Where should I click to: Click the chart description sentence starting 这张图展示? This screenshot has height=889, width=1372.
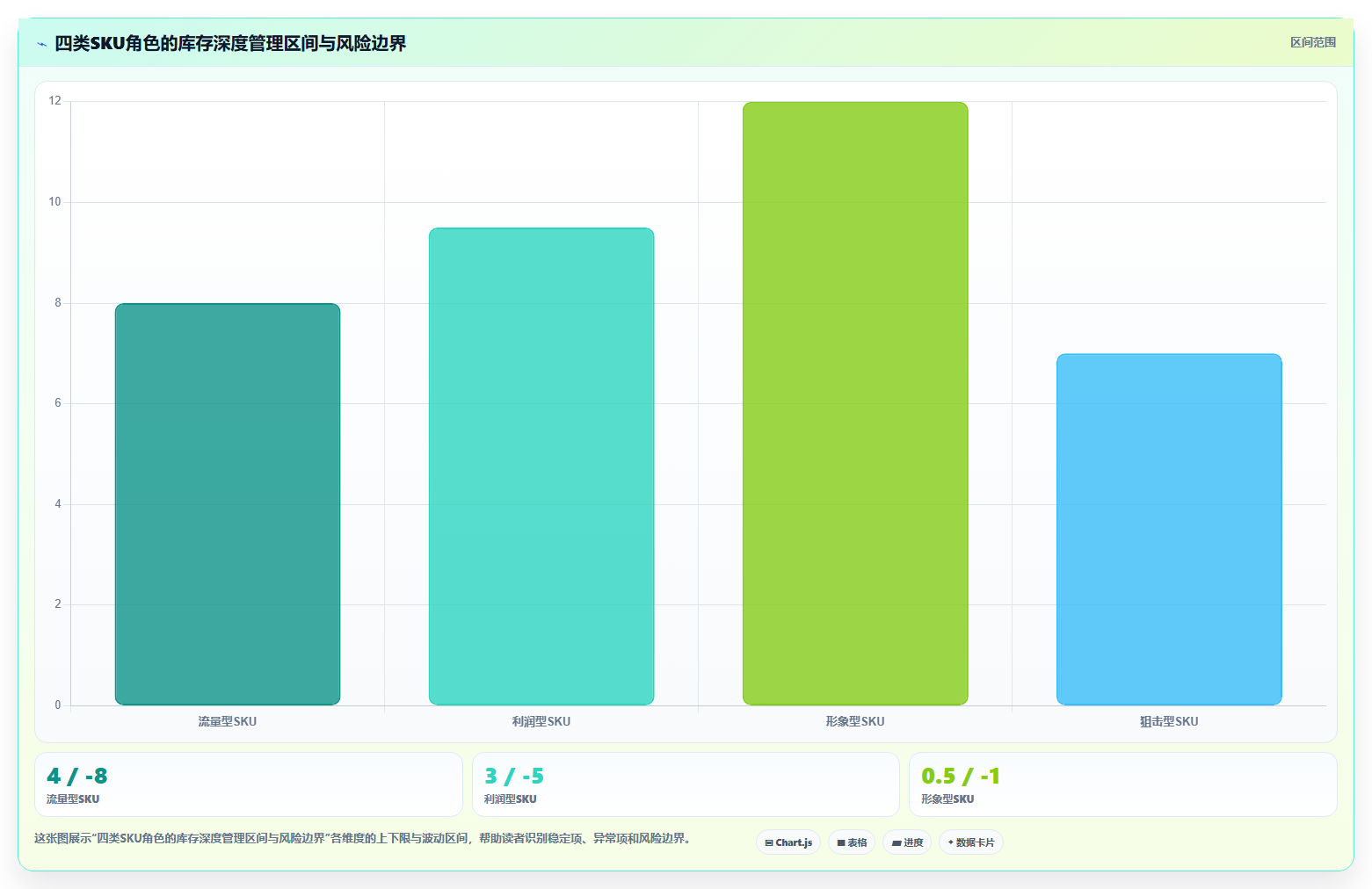(365, 839)
